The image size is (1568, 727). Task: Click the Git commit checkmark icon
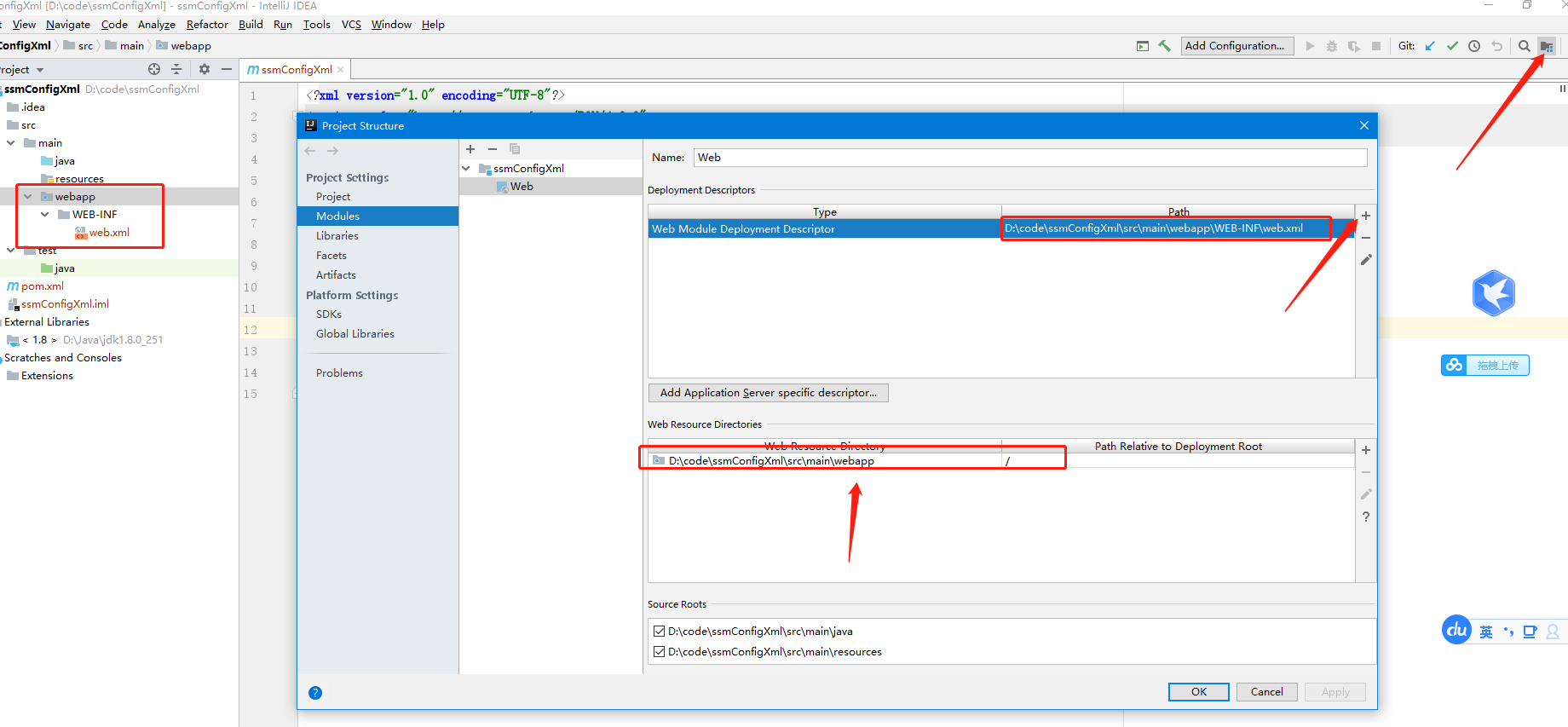[1452, 46]
